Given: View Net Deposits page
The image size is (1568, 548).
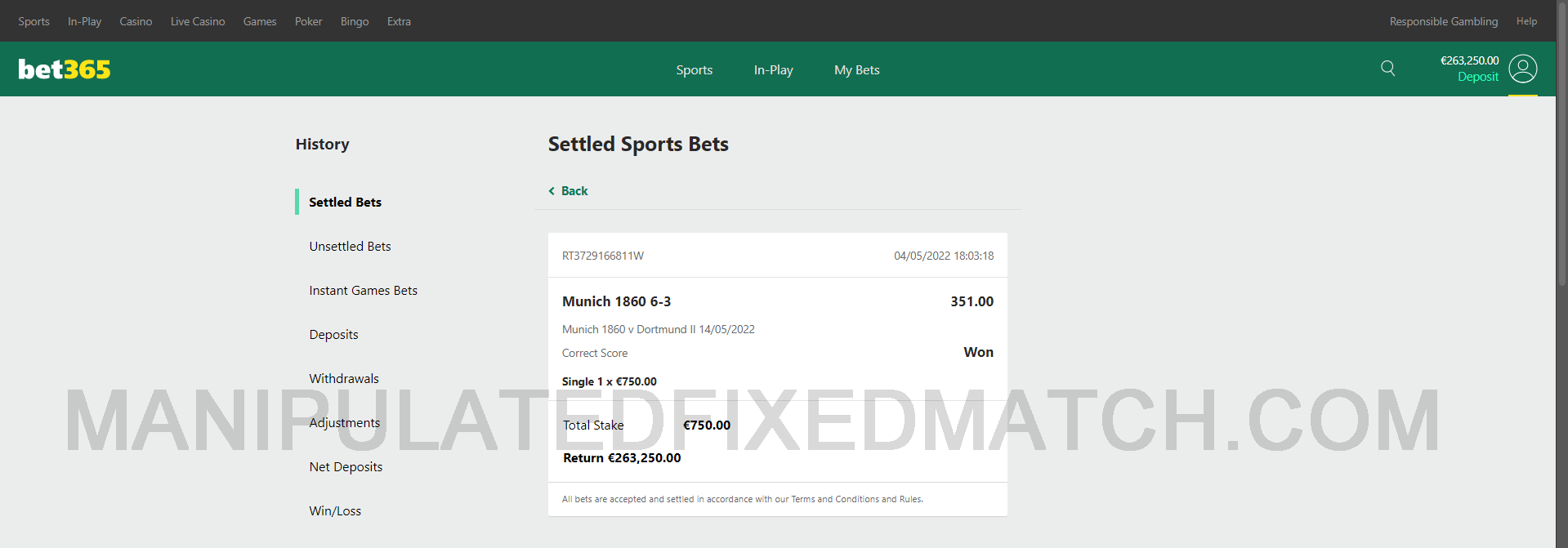Looking at the screenshot, I should tap(346, 467).
